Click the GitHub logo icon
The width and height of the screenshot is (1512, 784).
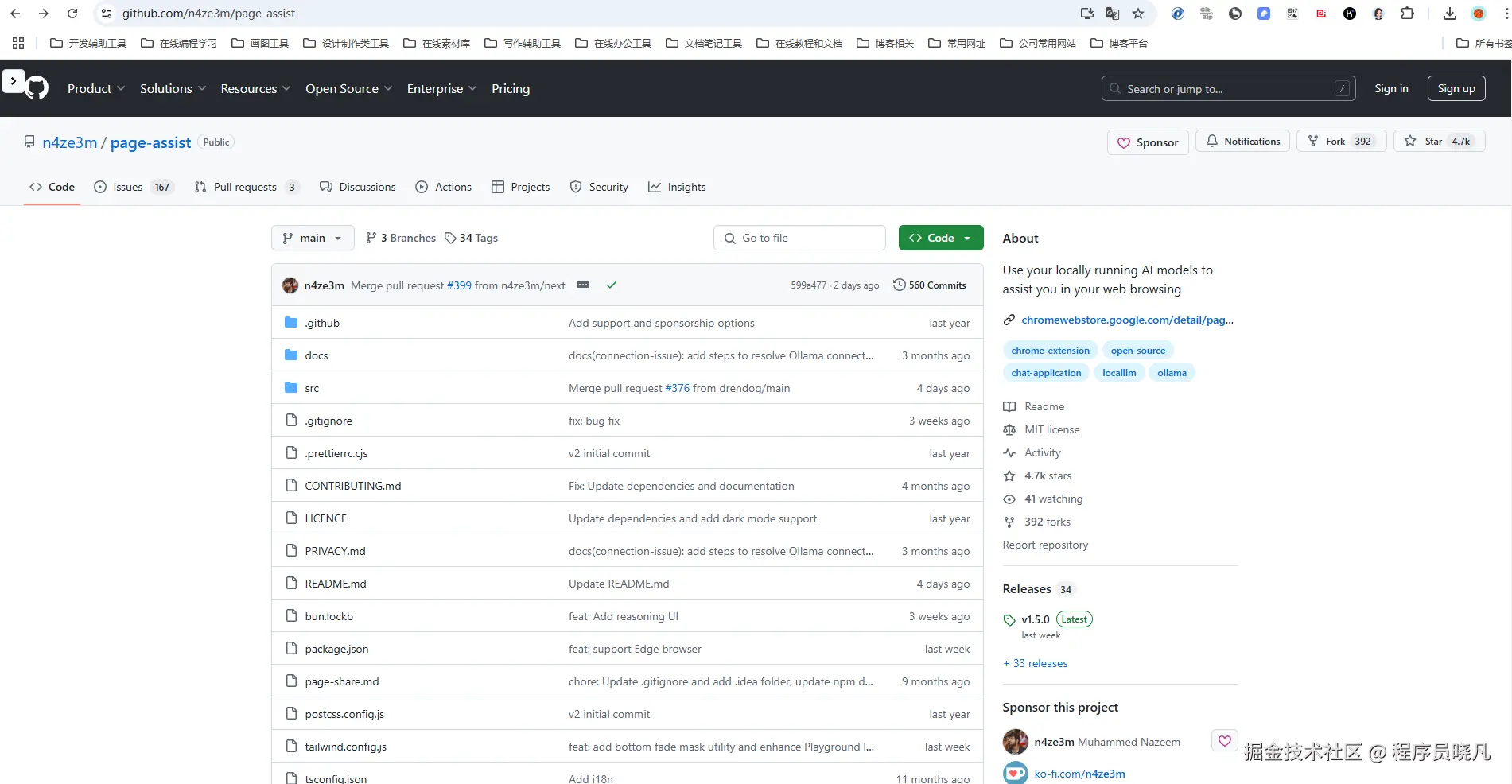tap(37, 88)
